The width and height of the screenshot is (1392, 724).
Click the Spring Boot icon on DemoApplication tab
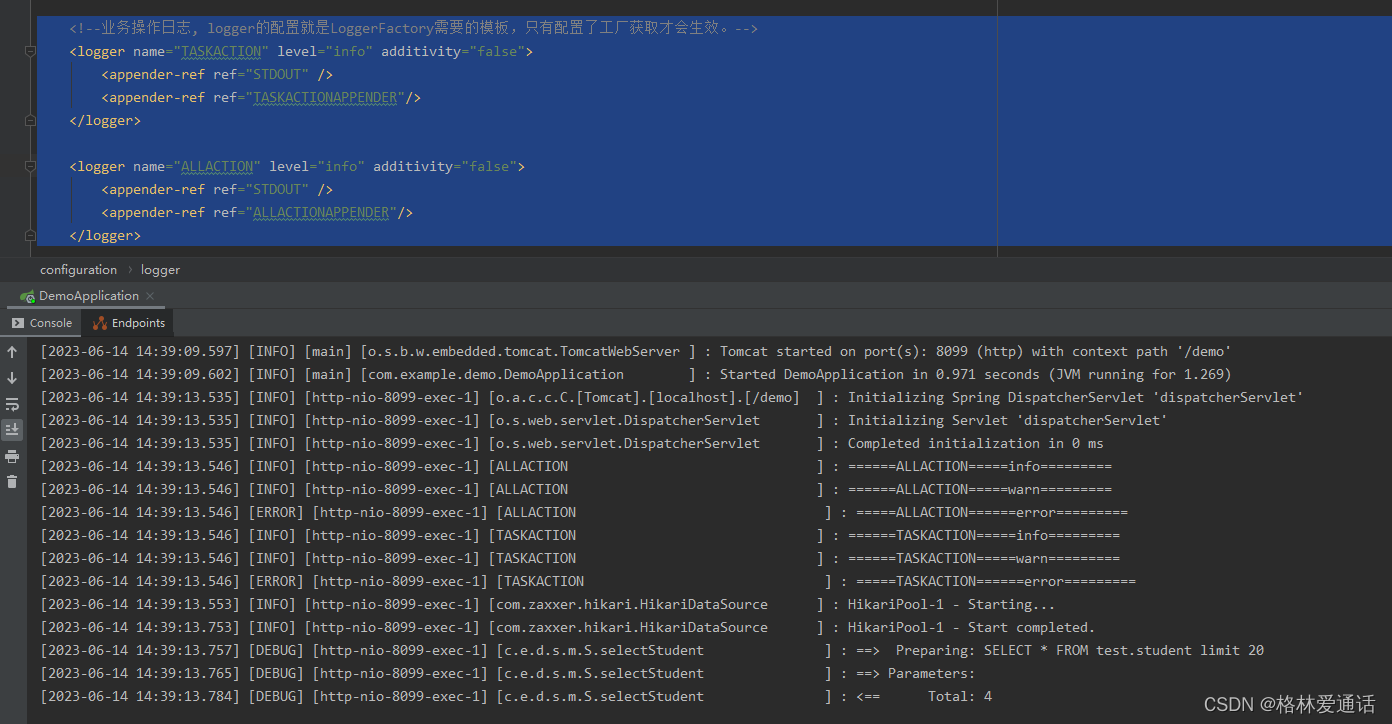coord(28,295)
